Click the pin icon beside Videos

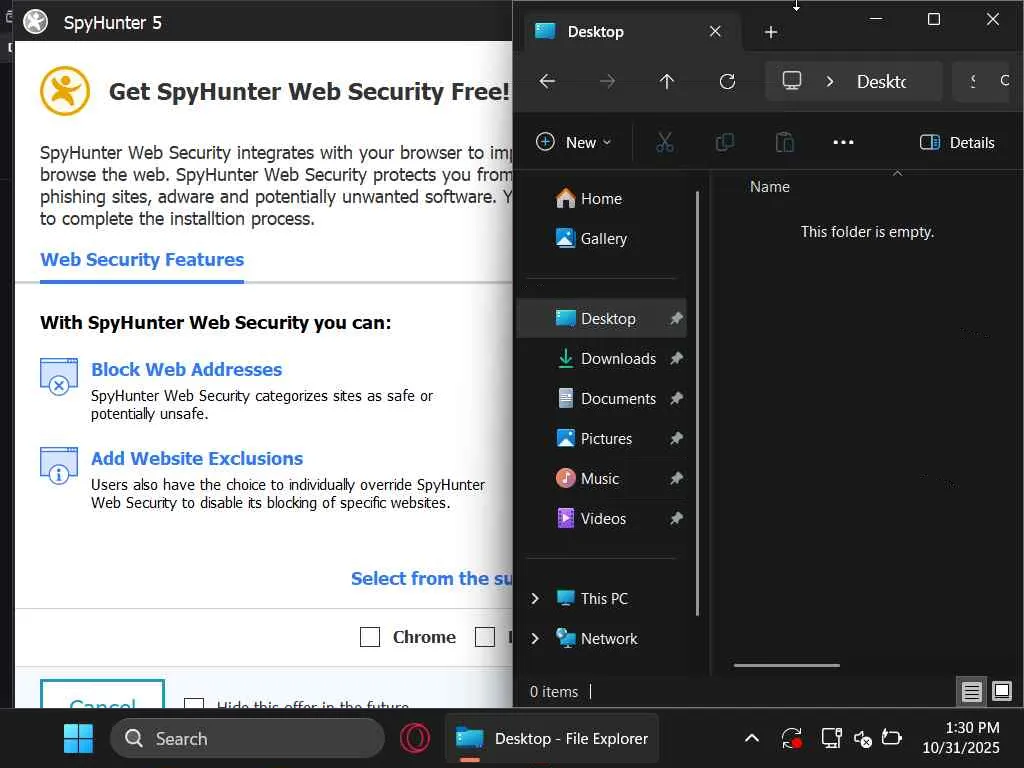(x=676, y=519)
